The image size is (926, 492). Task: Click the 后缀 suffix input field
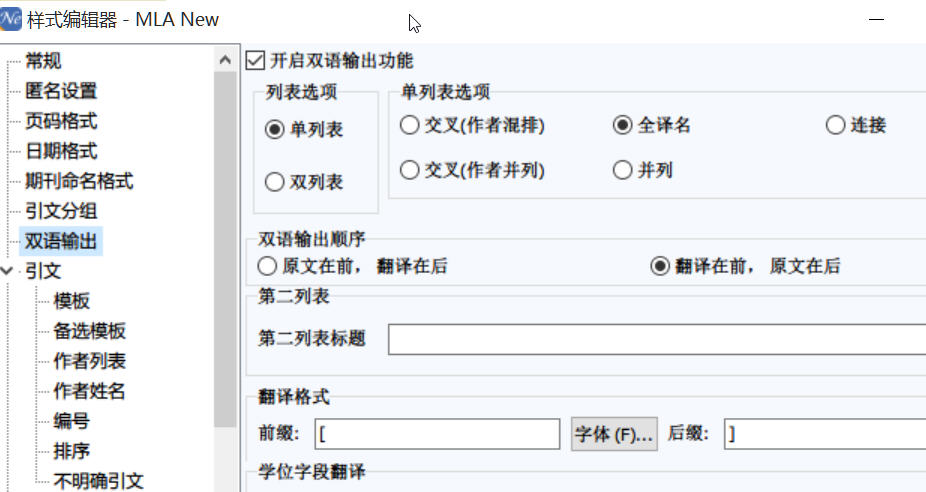(x=825, y=434)
